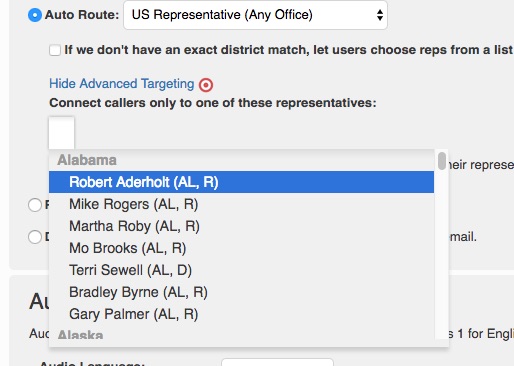The width and height of the screenshot is (514, 366).
Task: Click the Alaska group header
Action: [80, 335]
